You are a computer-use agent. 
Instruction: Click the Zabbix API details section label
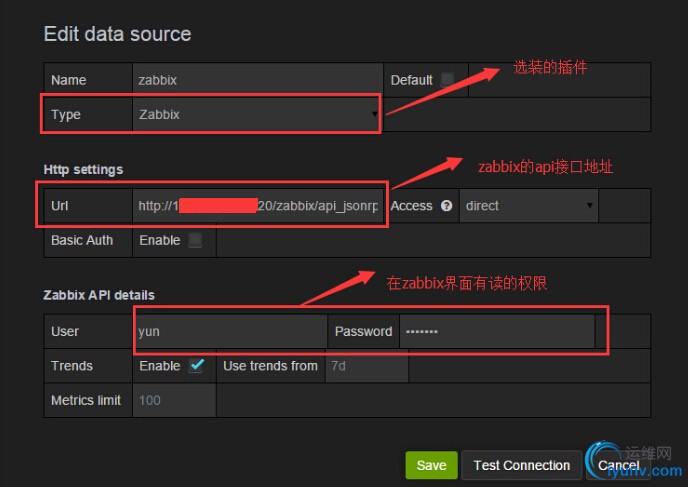[x=99, y=295]
